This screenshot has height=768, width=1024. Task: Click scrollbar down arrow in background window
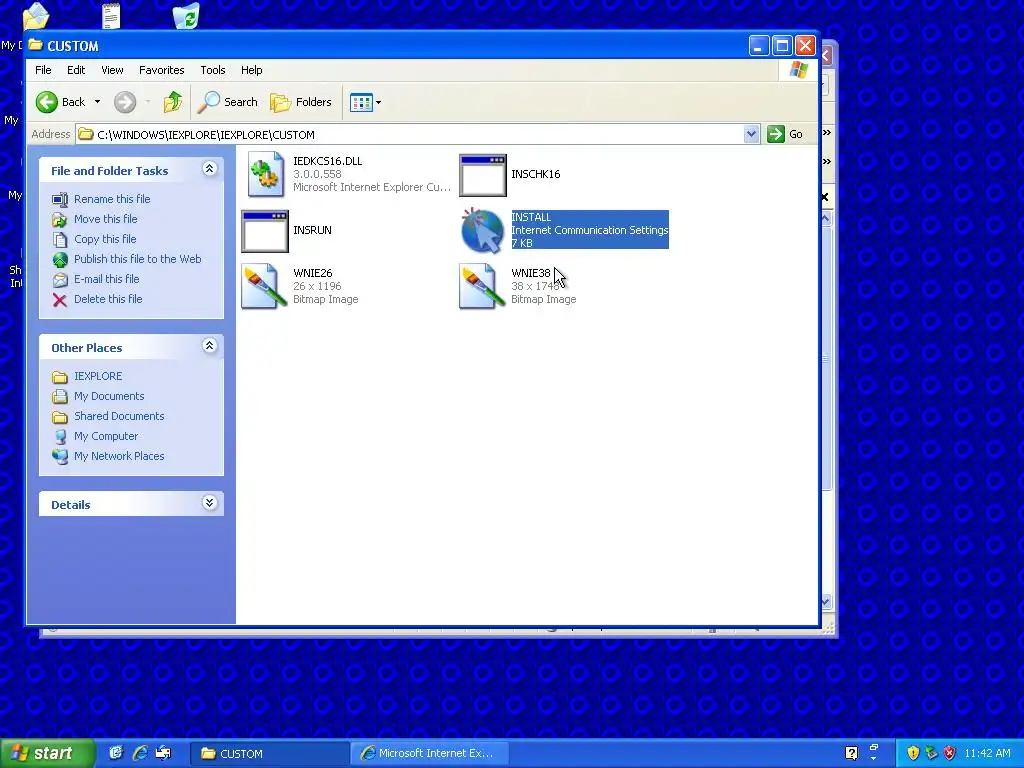pos(826,601)
